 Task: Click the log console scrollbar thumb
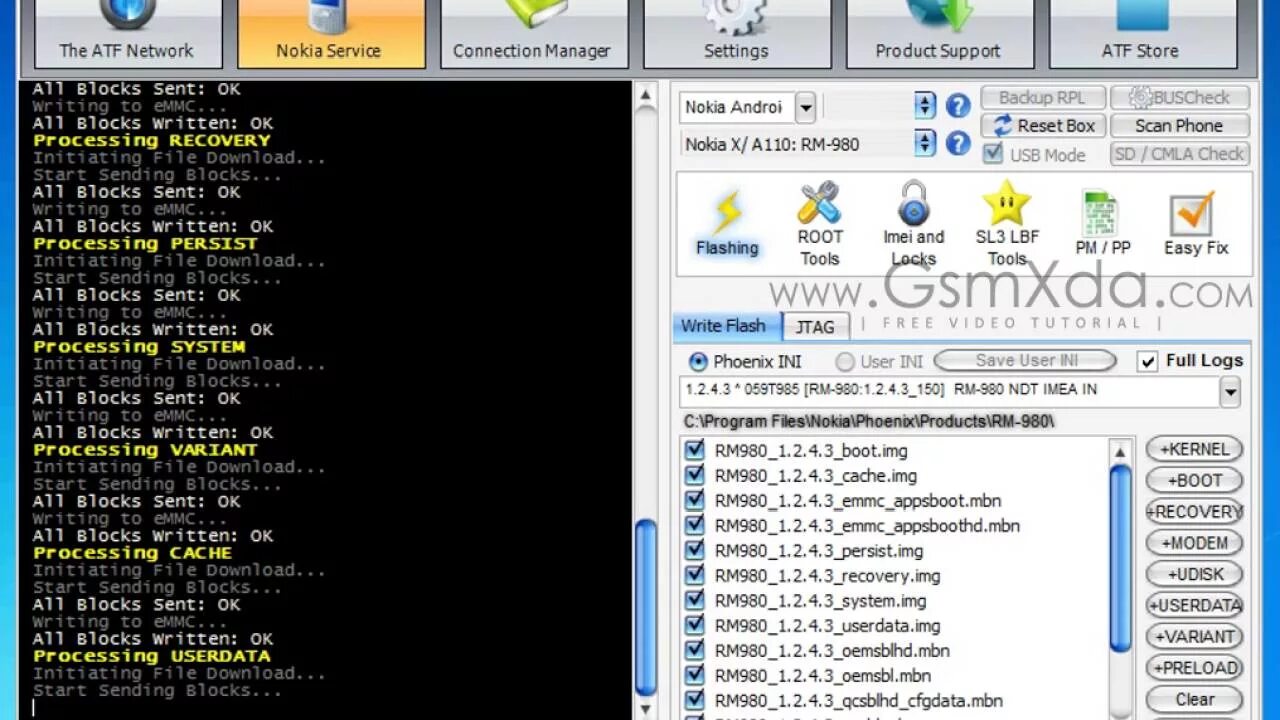646,607
